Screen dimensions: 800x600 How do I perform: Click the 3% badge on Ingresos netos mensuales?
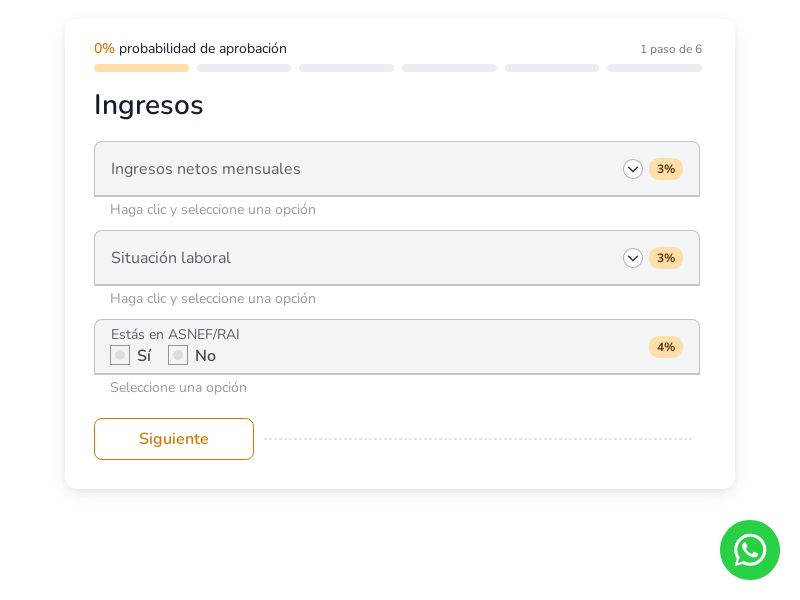[x=665, y=169]
